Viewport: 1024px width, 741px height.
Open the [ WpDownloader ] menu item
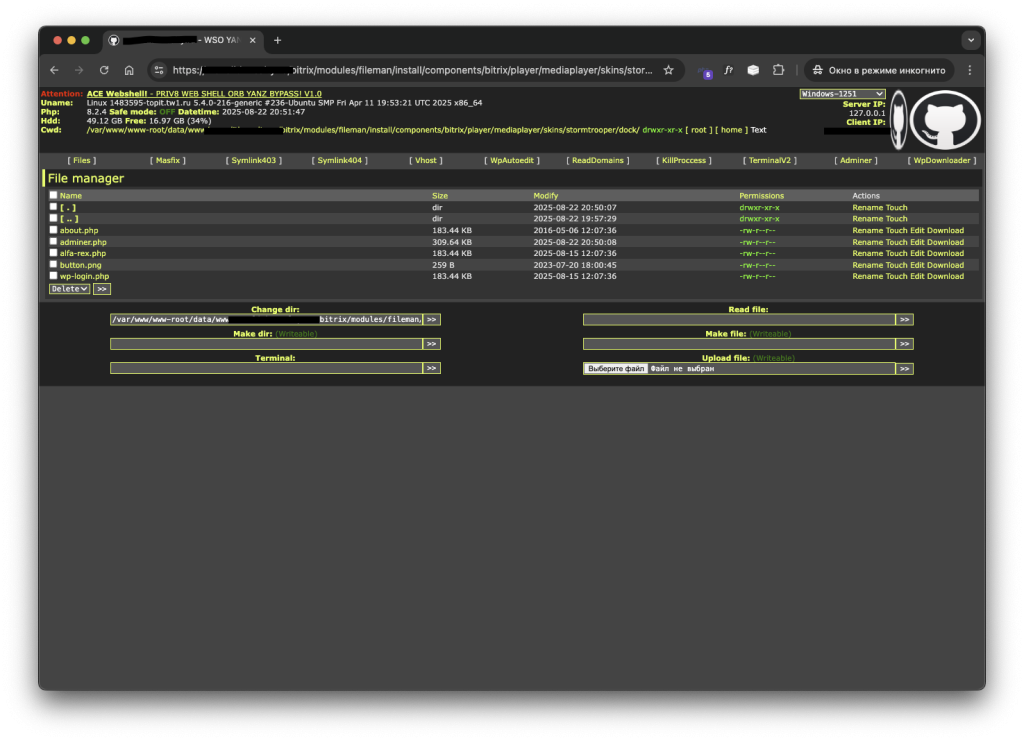point(942,161)
